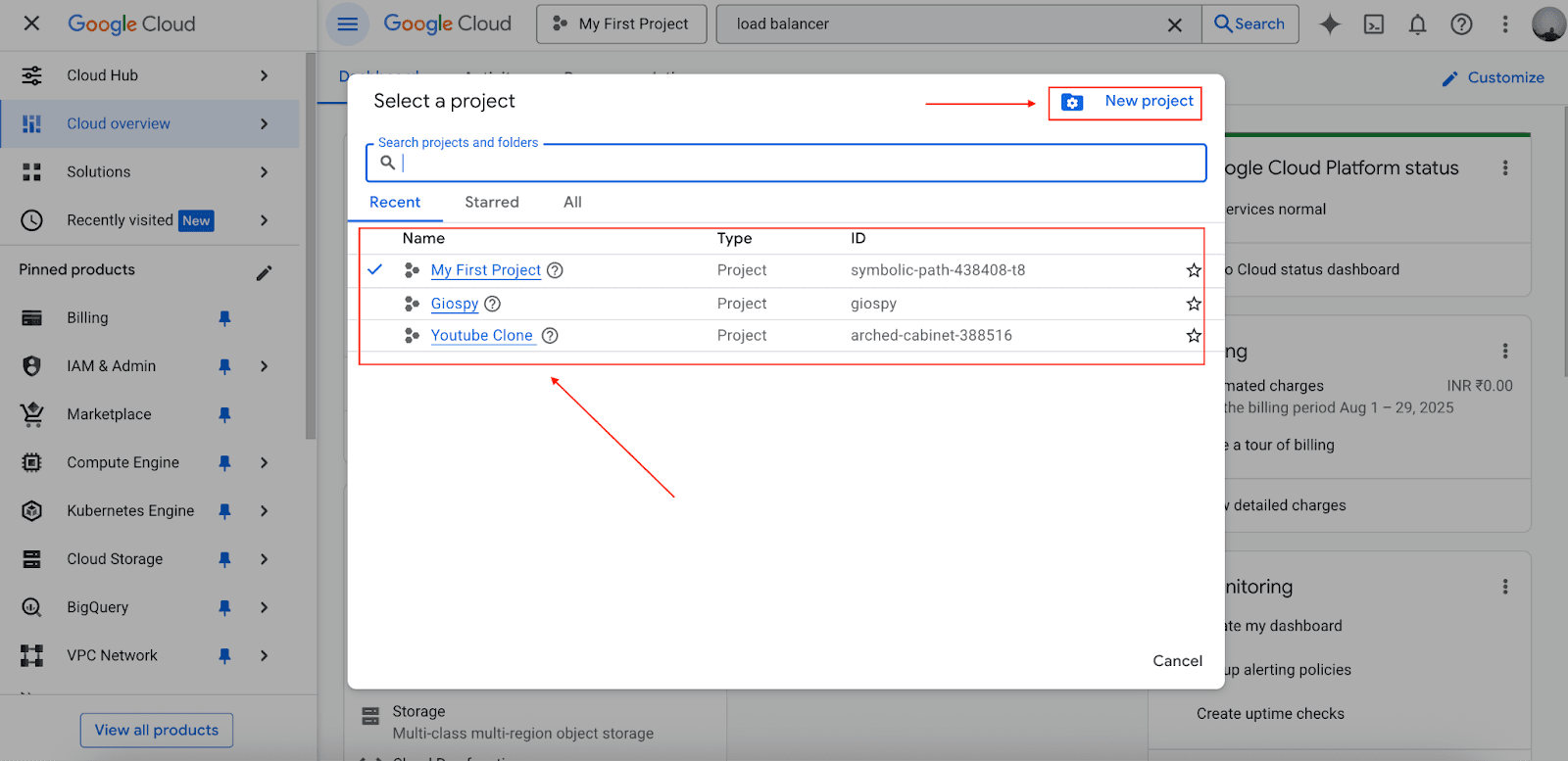This screenshot has height=761, width=1568.
Task: Open the top bar three-dot settings menu
Action: click(1505, 24)
